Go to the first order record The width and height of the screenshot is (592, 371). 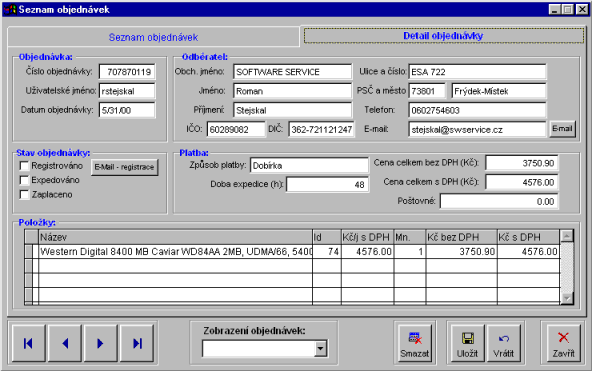[29, 343]
